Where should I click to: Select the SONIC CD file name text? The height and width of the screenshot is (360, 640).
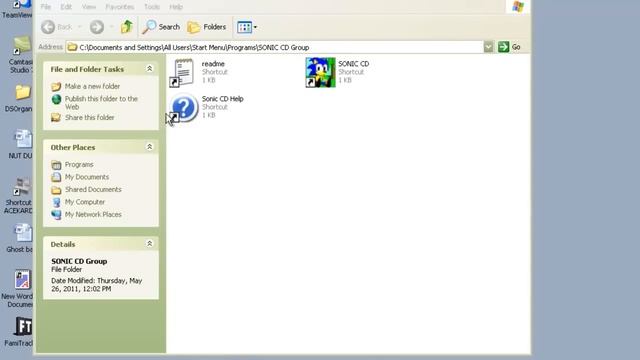pyautogui.click(x=353, y=64)
